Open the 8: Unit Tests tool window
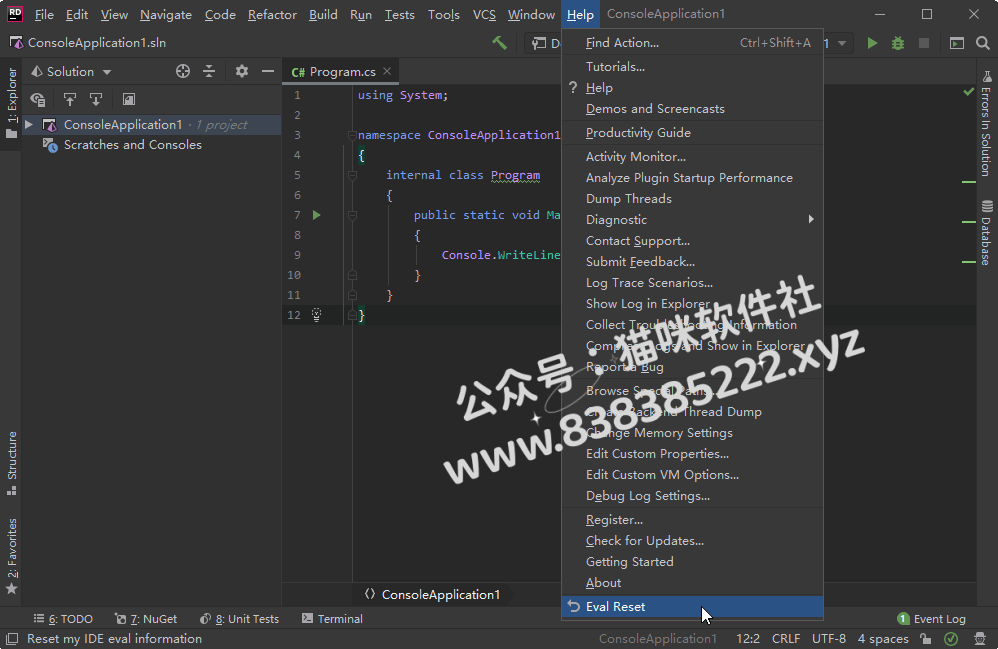The width and height of the screenshot is (998, 649). [x=239, y=619]
